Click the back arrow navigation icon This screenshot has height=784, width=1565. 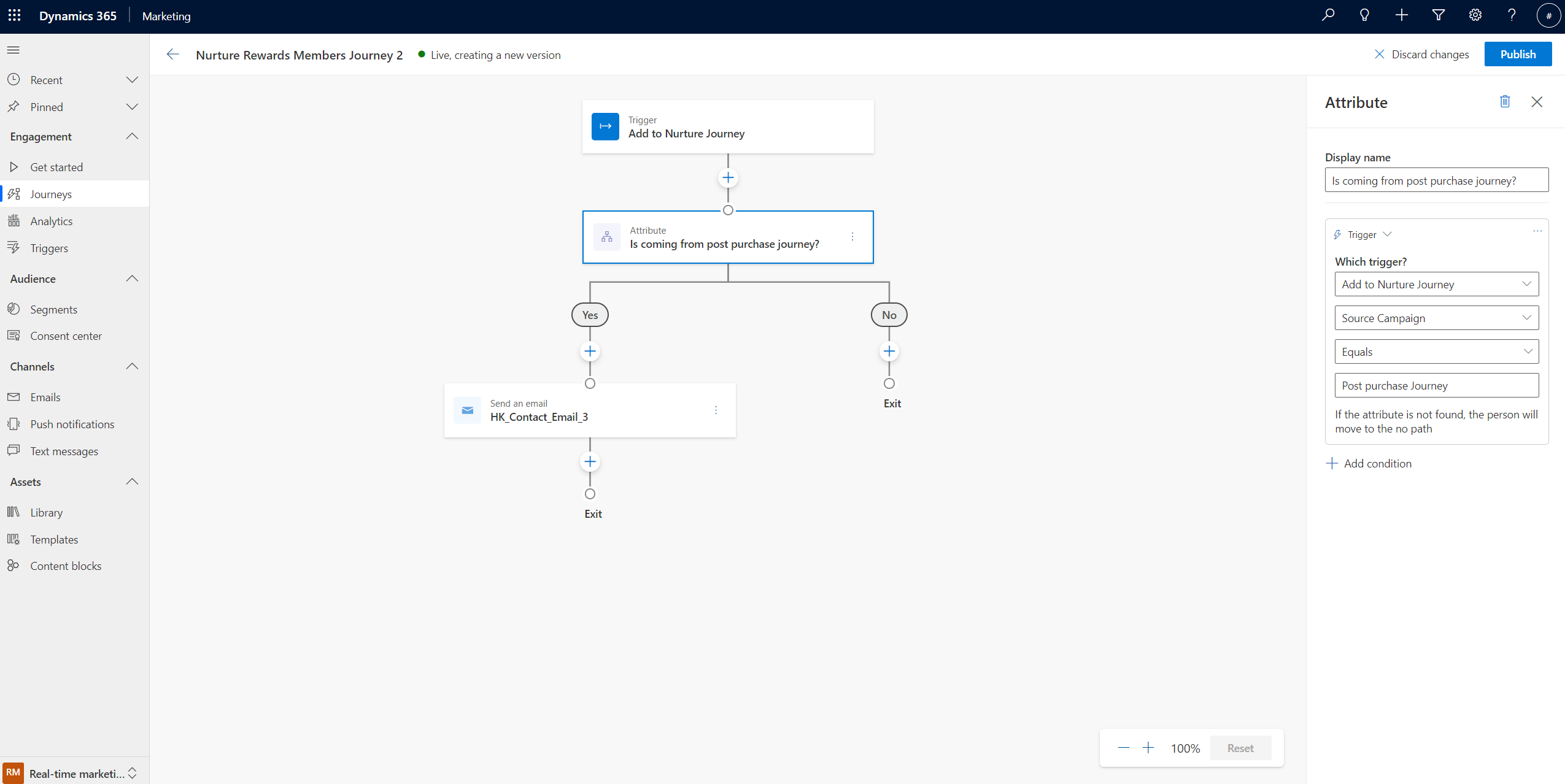[173, 55]
